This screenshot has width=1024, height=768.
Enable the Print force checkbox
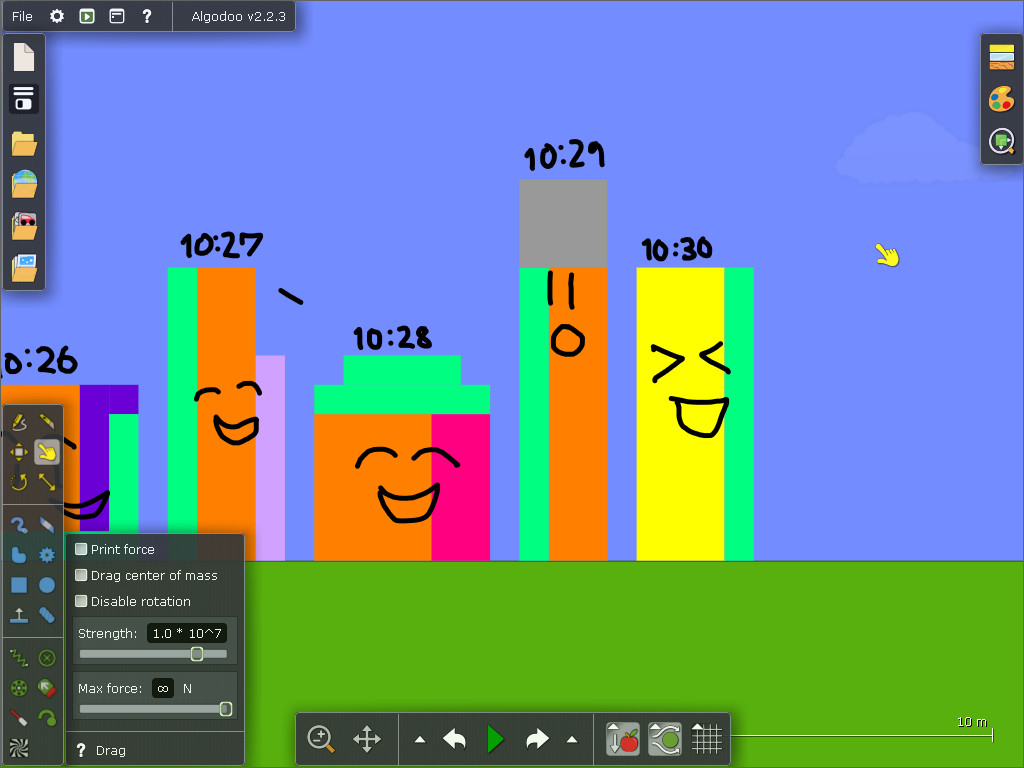82,549
